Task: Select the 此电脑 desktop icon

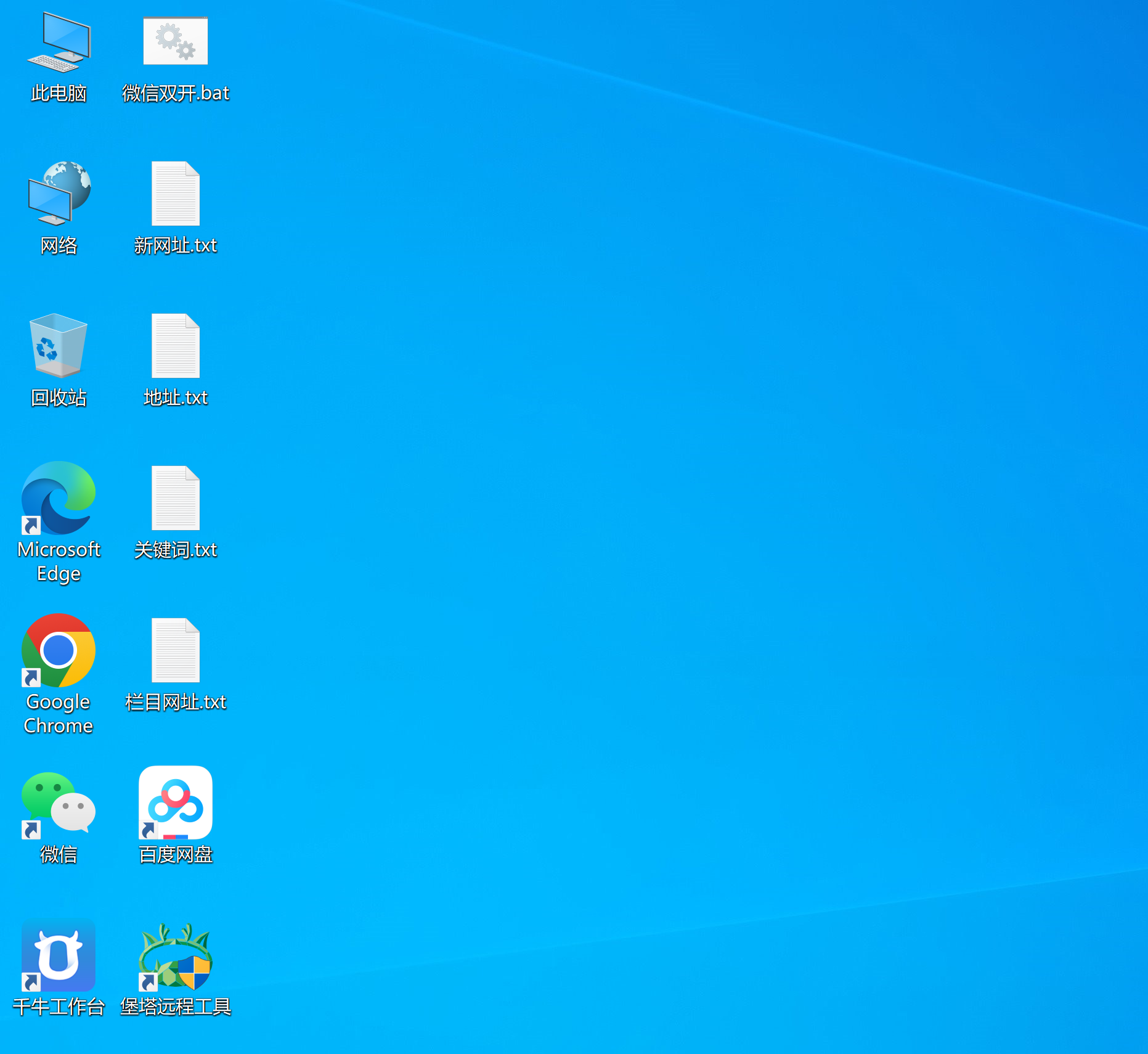Action: [x=59, y=41]
